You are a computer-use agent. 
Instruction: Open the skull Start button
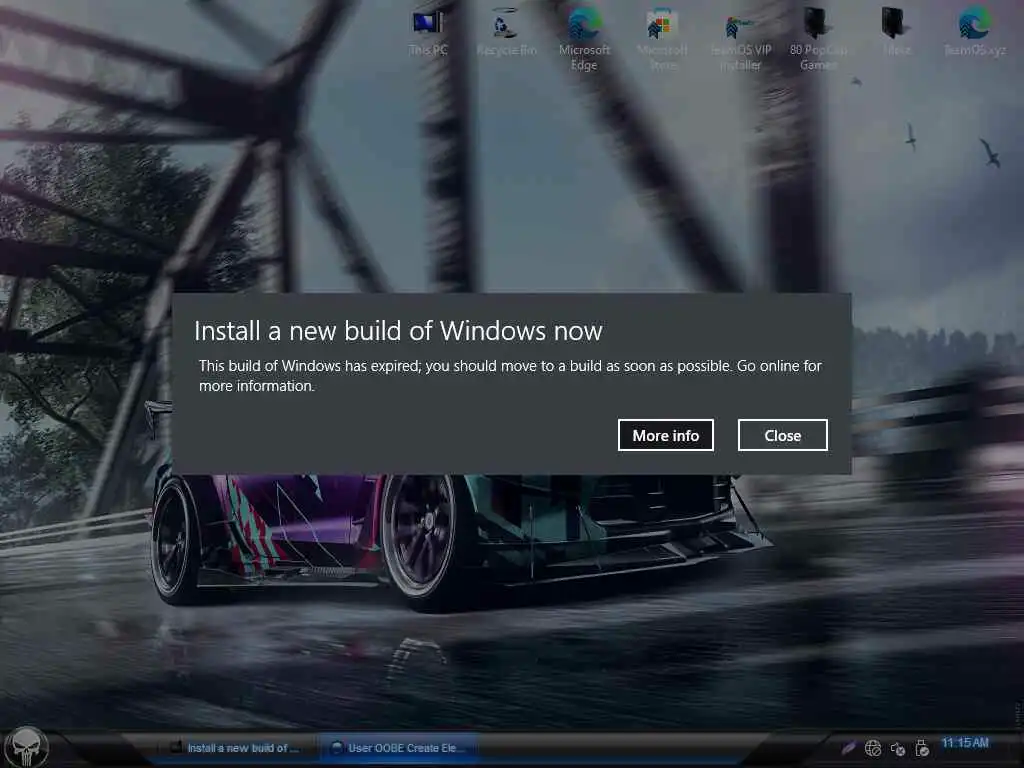click(26, 746)
